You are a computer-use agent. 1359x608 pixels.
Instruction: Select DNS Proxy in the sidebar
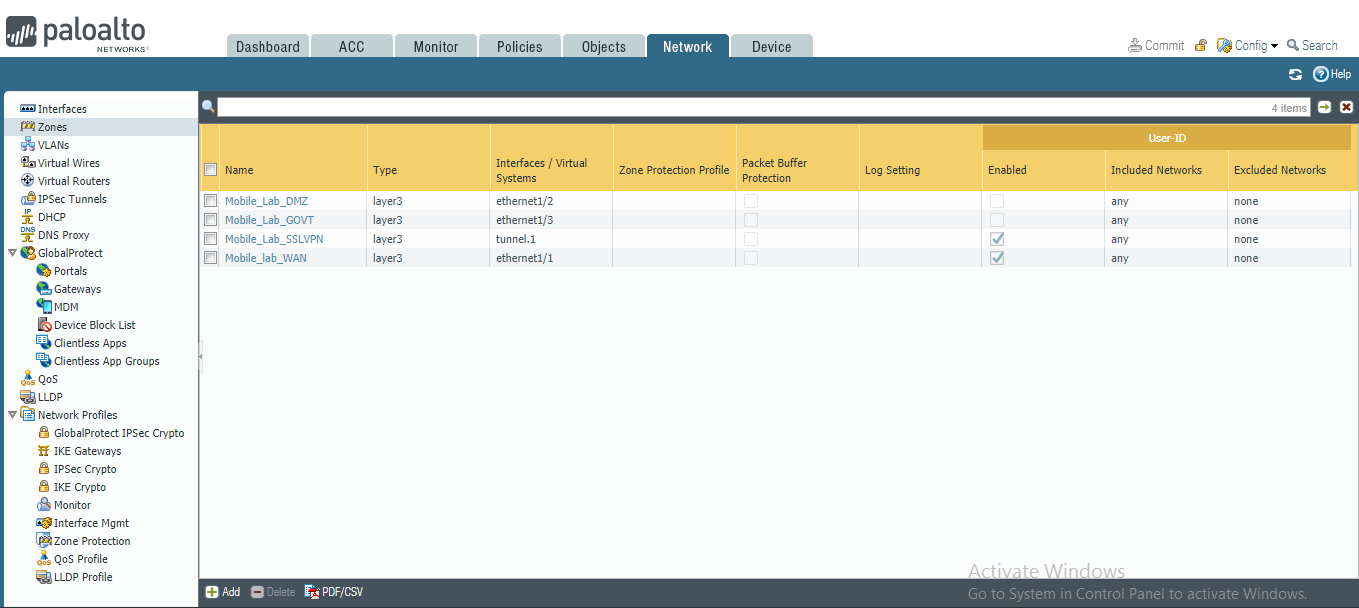[x=64, y=234]
